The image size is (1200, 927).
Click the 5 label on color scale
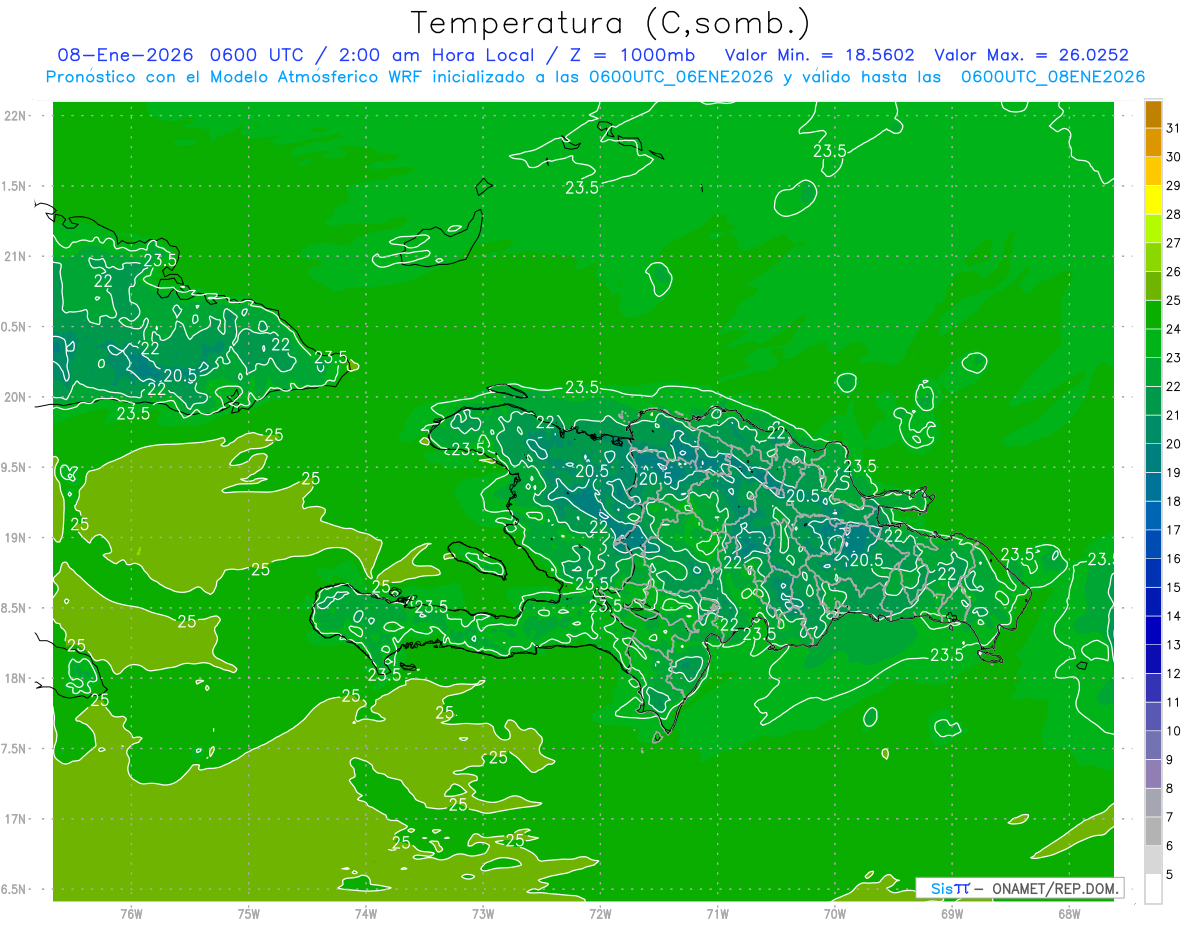coord(1171,875)
